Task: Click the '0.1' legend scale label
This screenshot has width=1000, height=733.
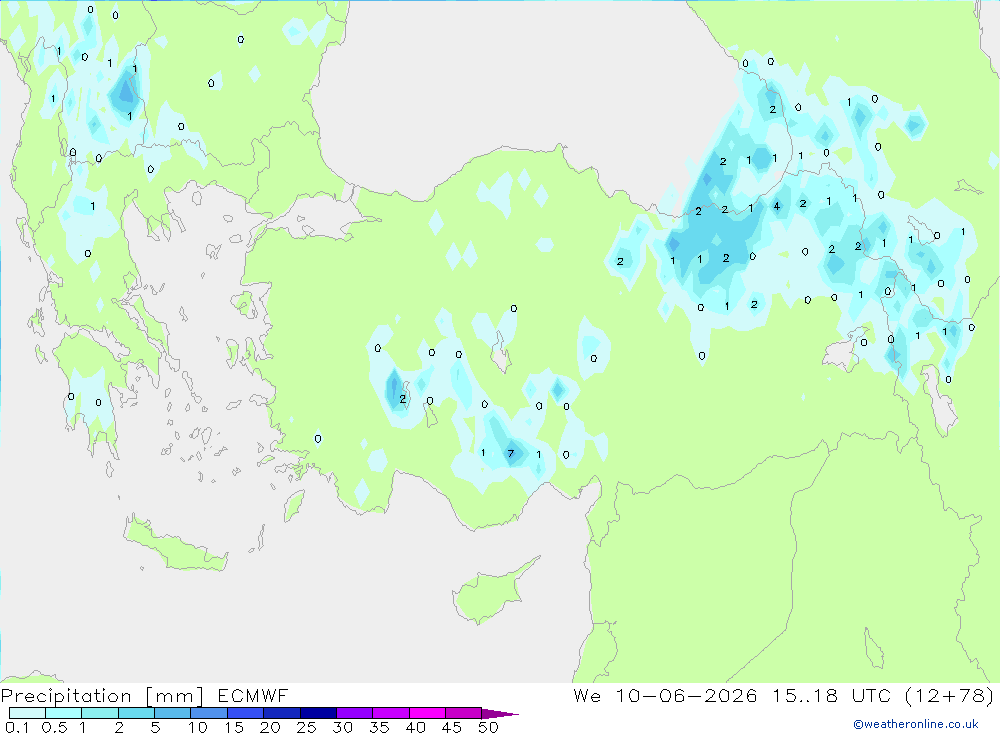Action: (17, 727)
